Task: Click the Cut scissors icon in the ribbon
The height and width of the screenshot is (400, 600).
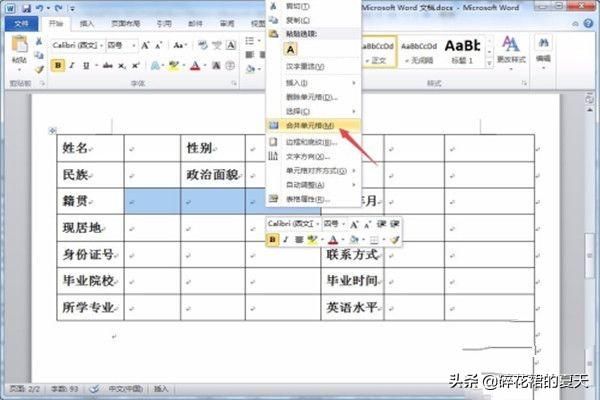Action: click(39, 41)
